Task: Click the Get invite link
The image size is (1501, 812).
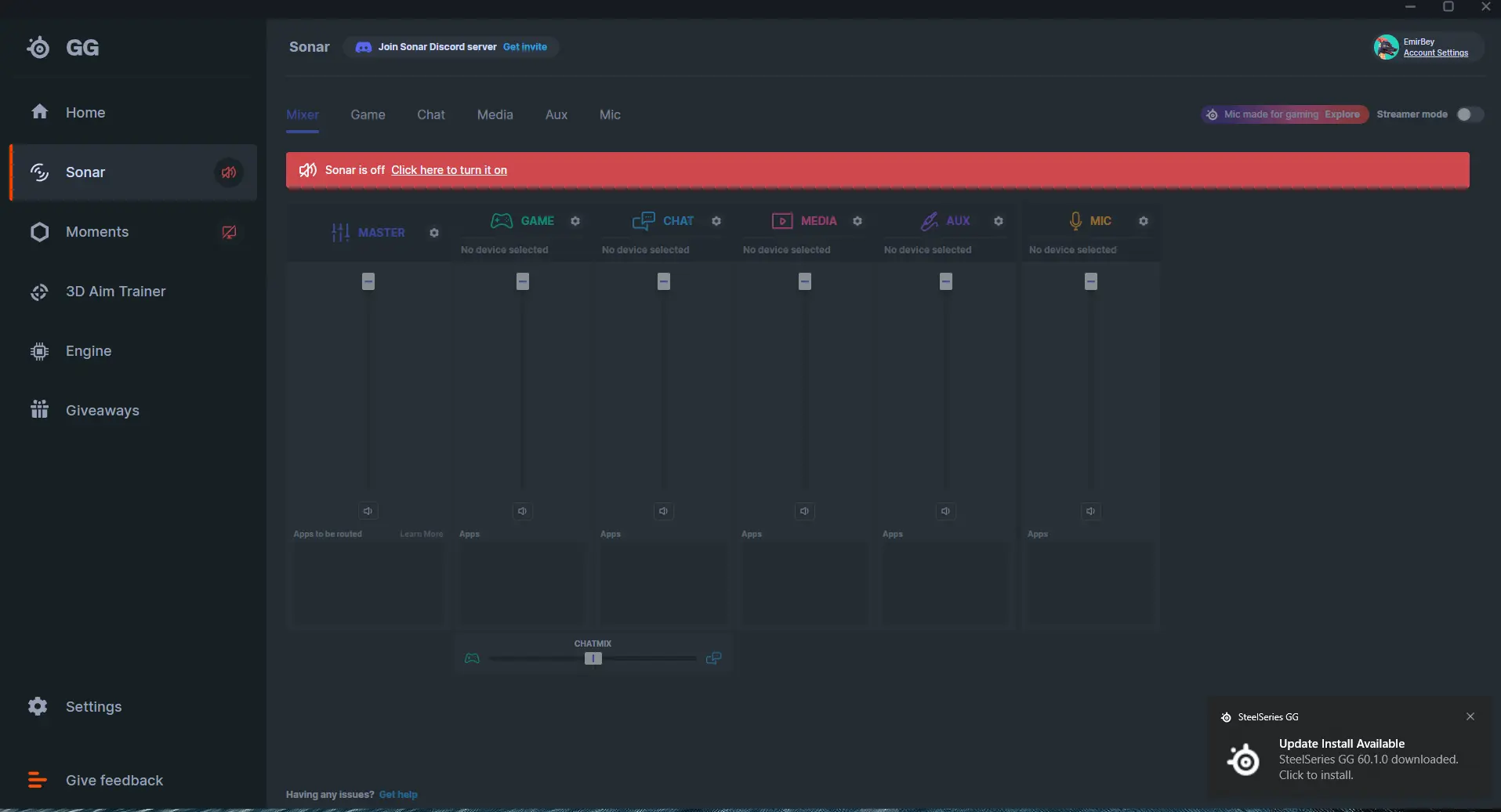Action: tap(525, 47)
